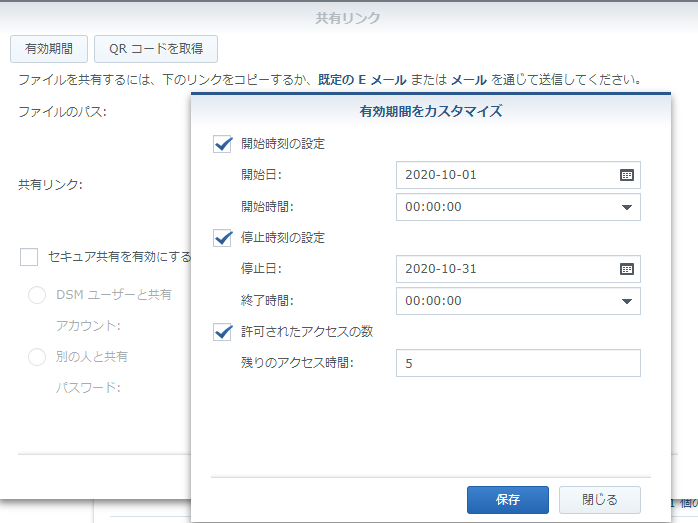Click the 閉じる button
The image size is (698, 523).
pyautogui.click(x=600, y=500)
